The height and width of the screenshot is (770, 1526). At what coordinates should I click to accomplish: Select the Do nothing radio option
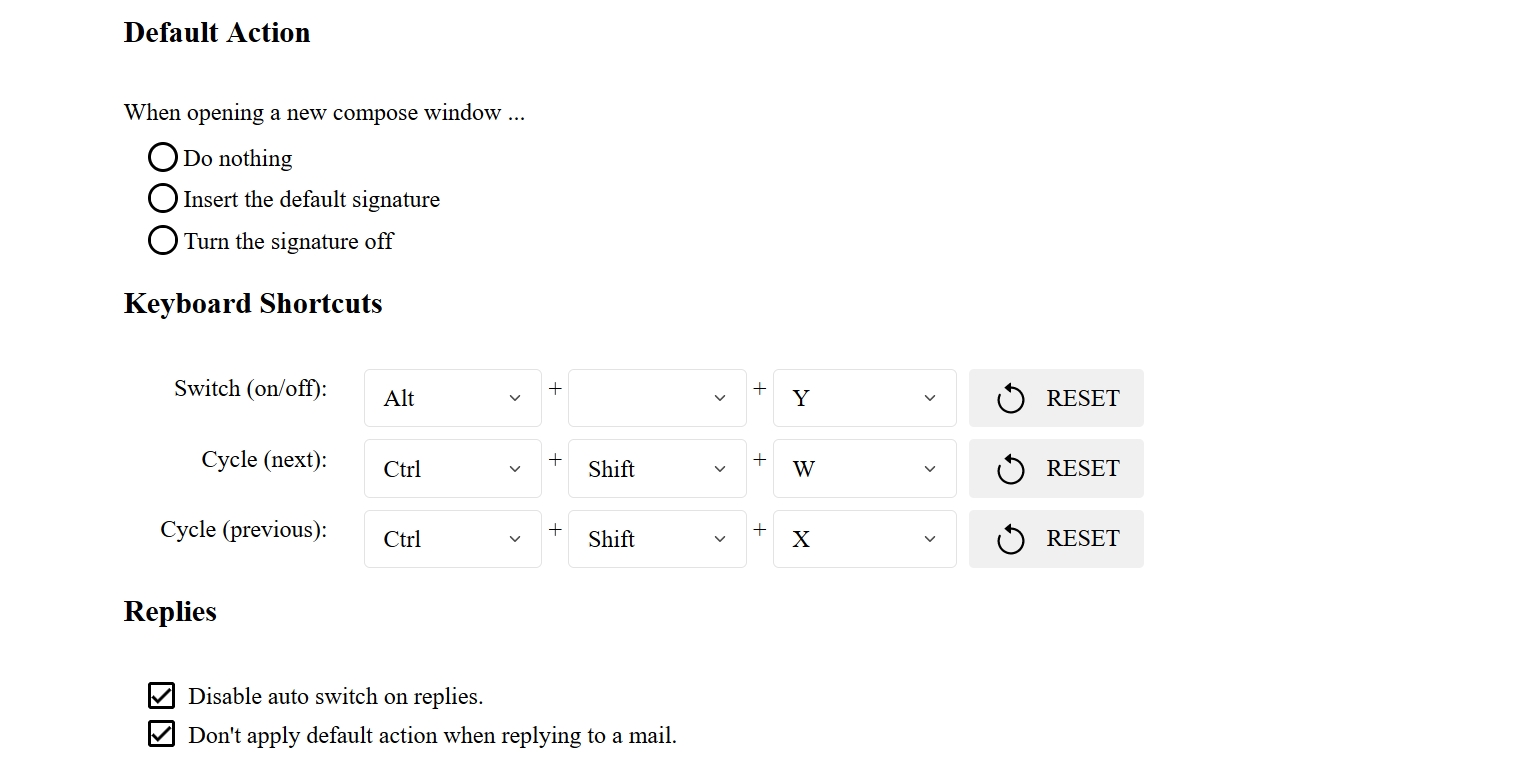point(162,158)
